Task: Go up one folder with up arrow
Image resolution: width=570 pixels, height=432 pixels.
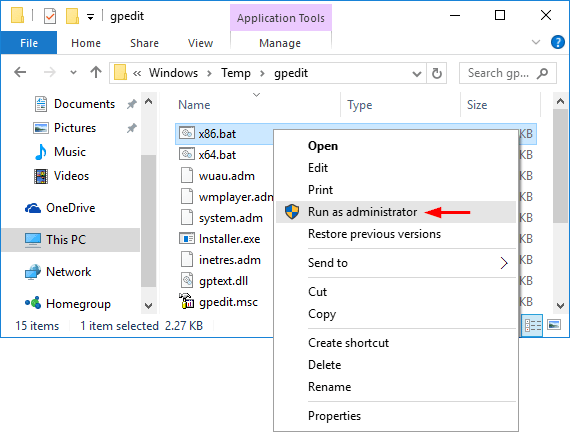Action: click(x=96, y=72)
